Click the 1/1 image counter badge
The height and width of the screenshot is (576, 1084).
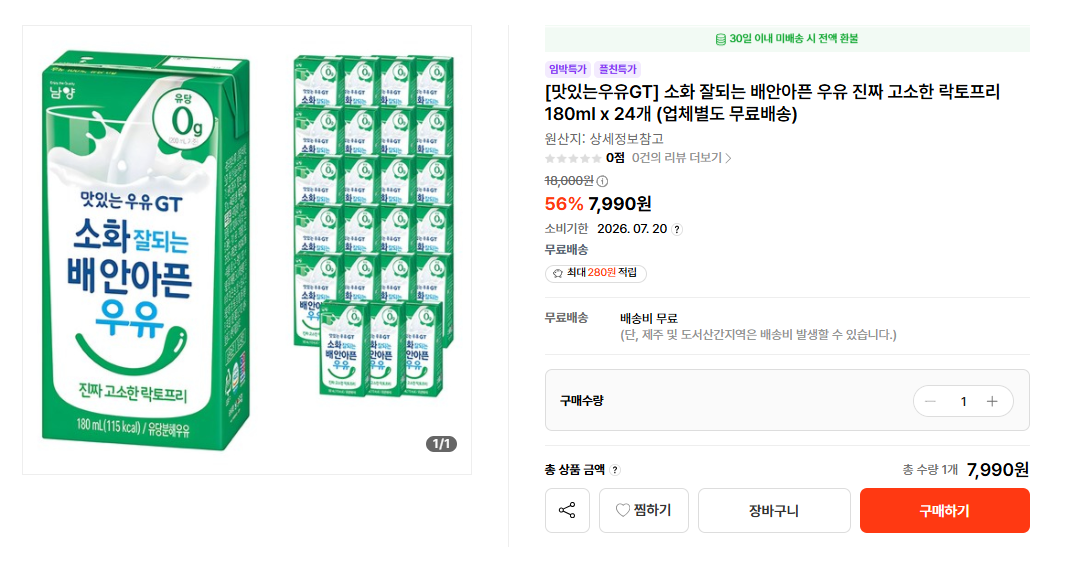tap(441, 444)
